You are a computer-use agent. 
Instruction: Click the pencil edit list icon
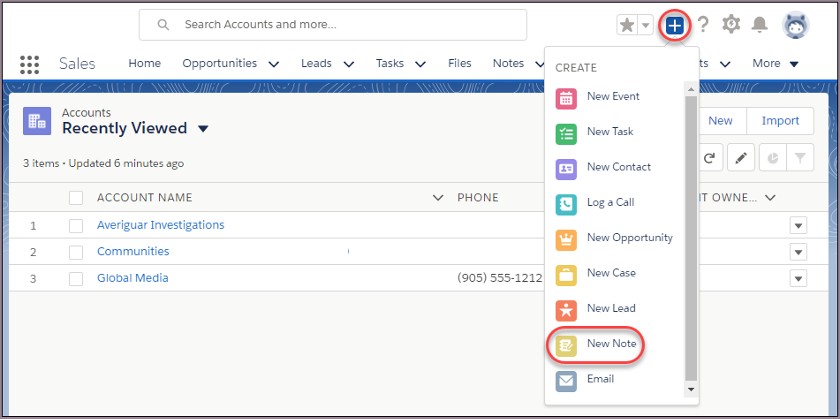pyautogui.click(x=741, y=158)
